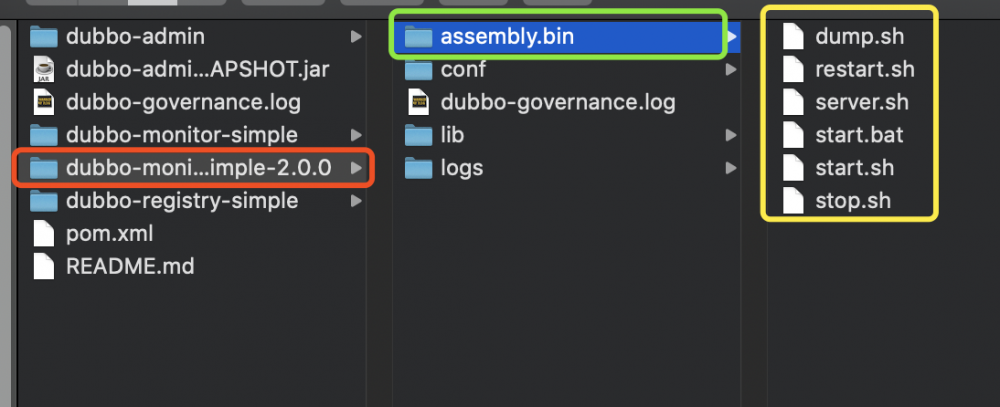This screenshot has height=407, width=1000.
Task: Click the conf folder icon
Action: tap(418, 70)
